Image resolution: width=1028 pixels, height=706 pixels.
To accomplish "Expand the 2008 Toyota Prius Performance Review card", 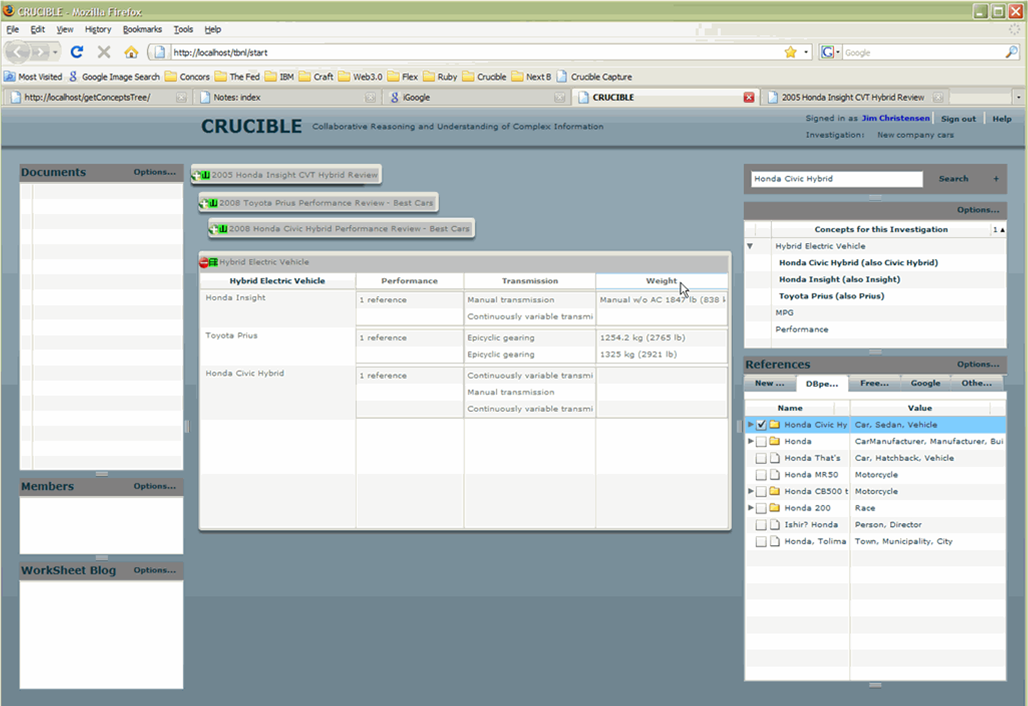I will (204, 203).
